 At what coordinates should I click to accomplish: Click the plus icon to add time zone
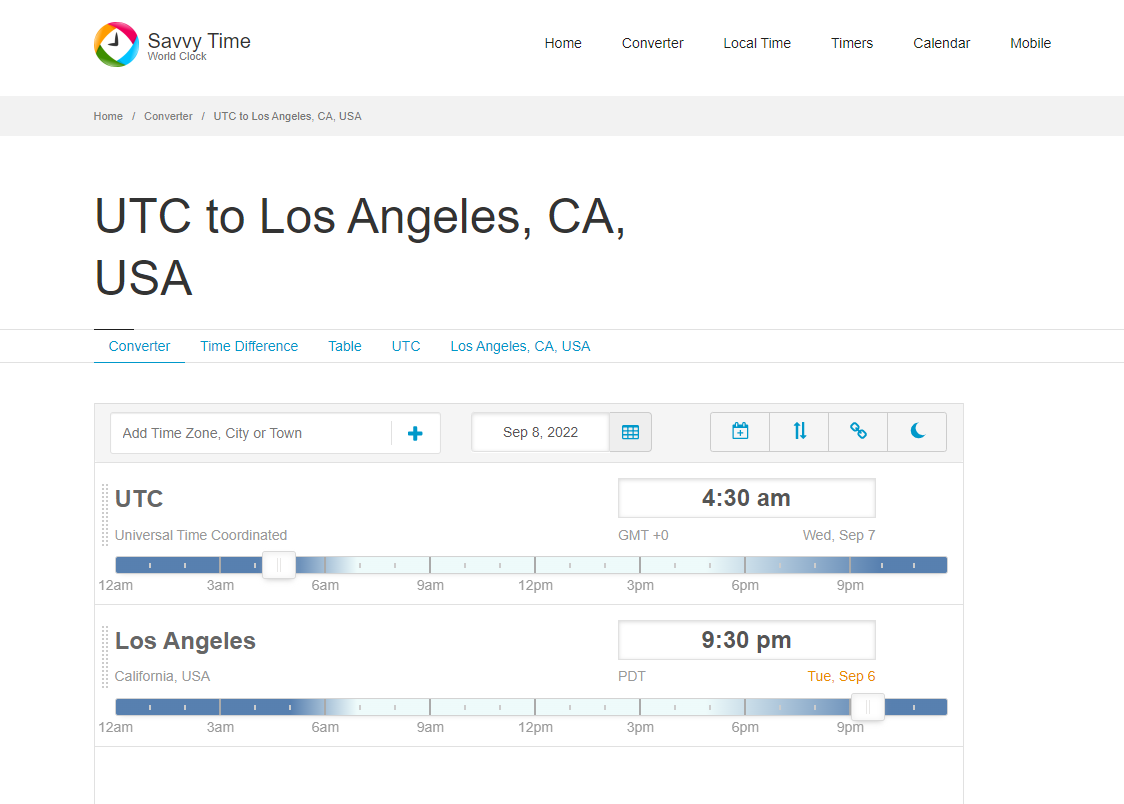pos(415,433)
